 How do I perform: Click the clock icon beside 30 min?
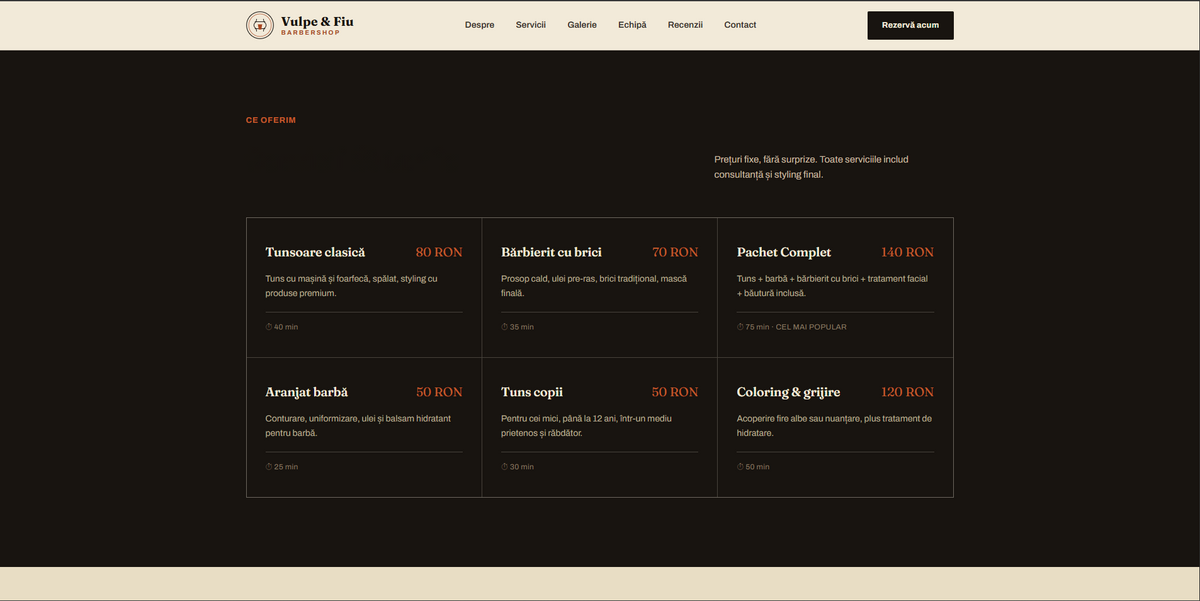[505, 467]
